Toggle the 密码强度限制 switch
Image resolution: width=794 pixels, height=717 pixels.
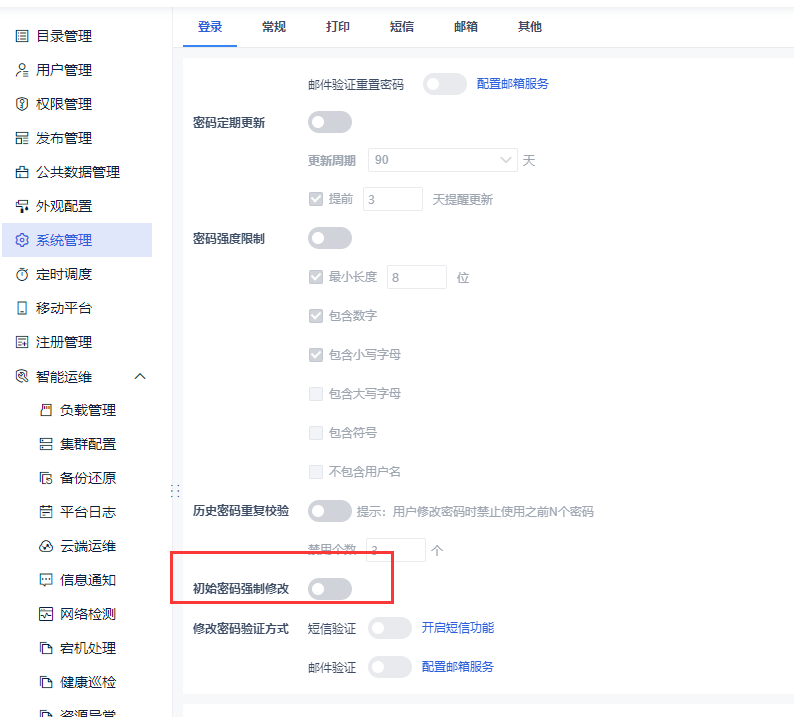[330, 238]
